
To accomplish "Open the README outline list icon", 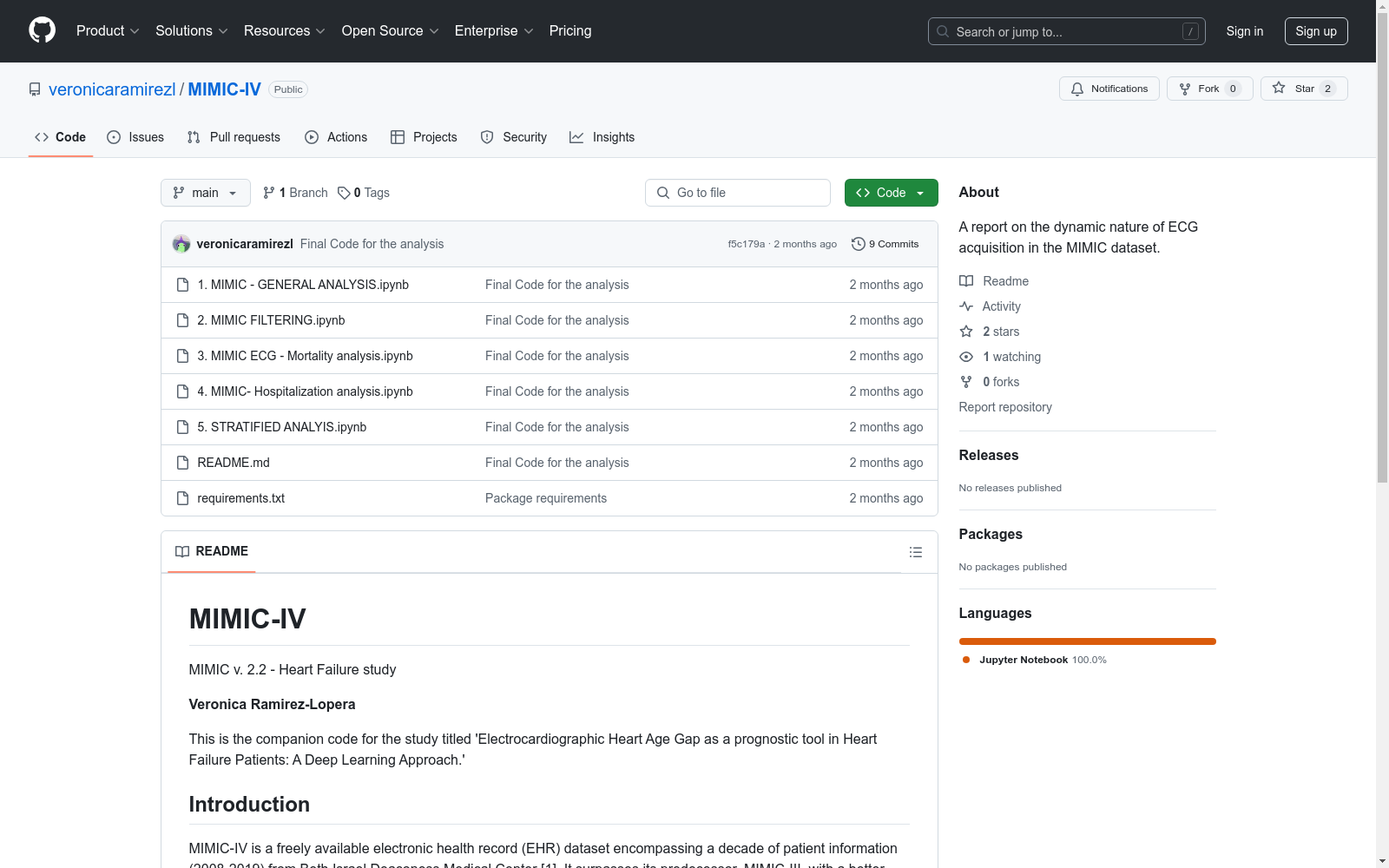I will pos(915,552).
